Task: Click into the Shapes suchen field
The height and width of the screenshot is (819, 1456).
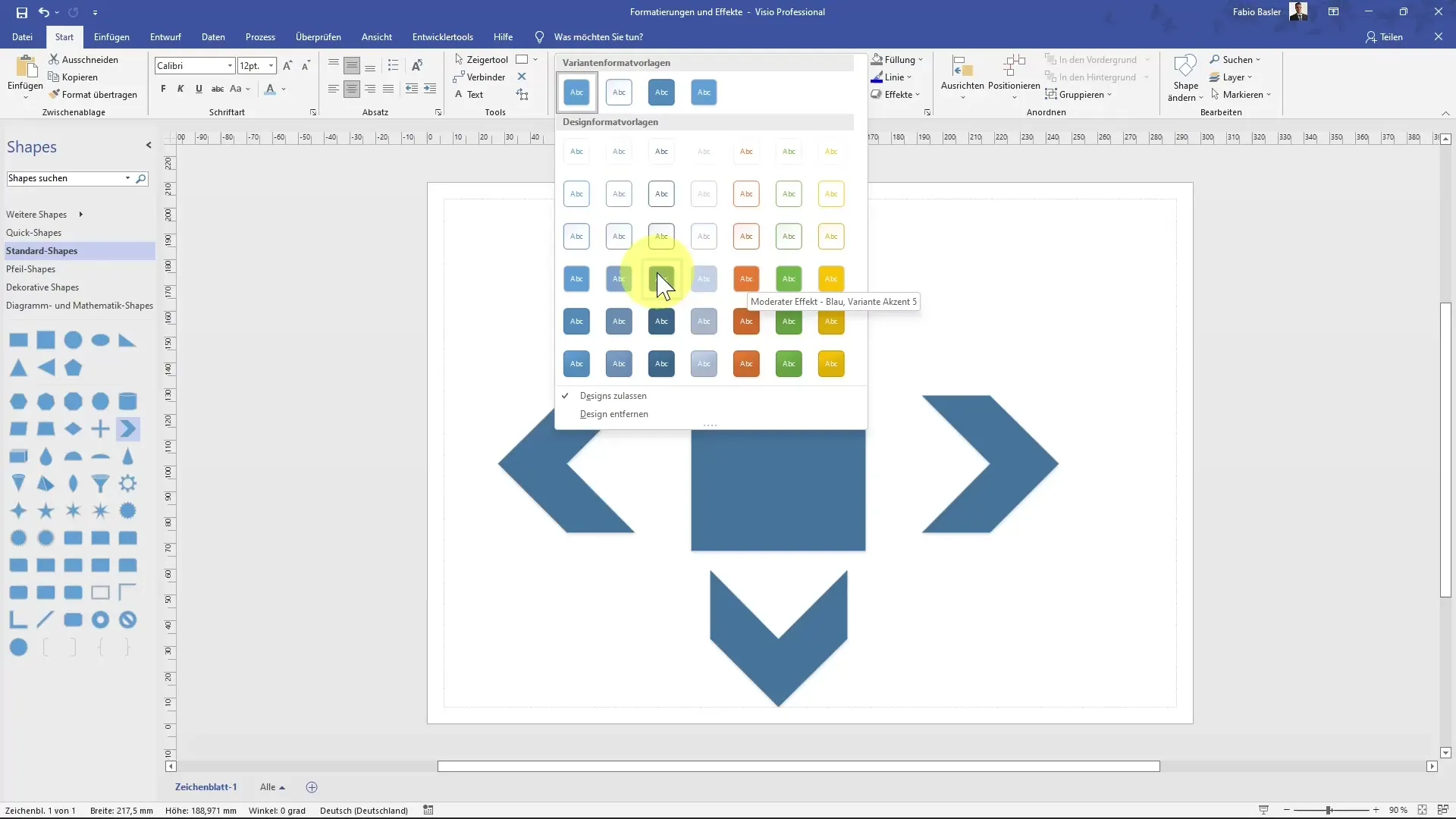Action: point(67,179)
